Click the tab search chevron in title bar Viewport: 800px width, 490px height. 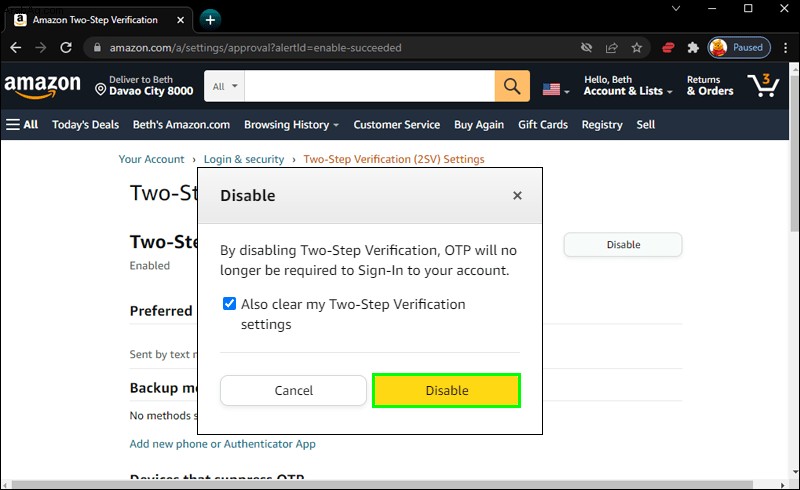676,8
